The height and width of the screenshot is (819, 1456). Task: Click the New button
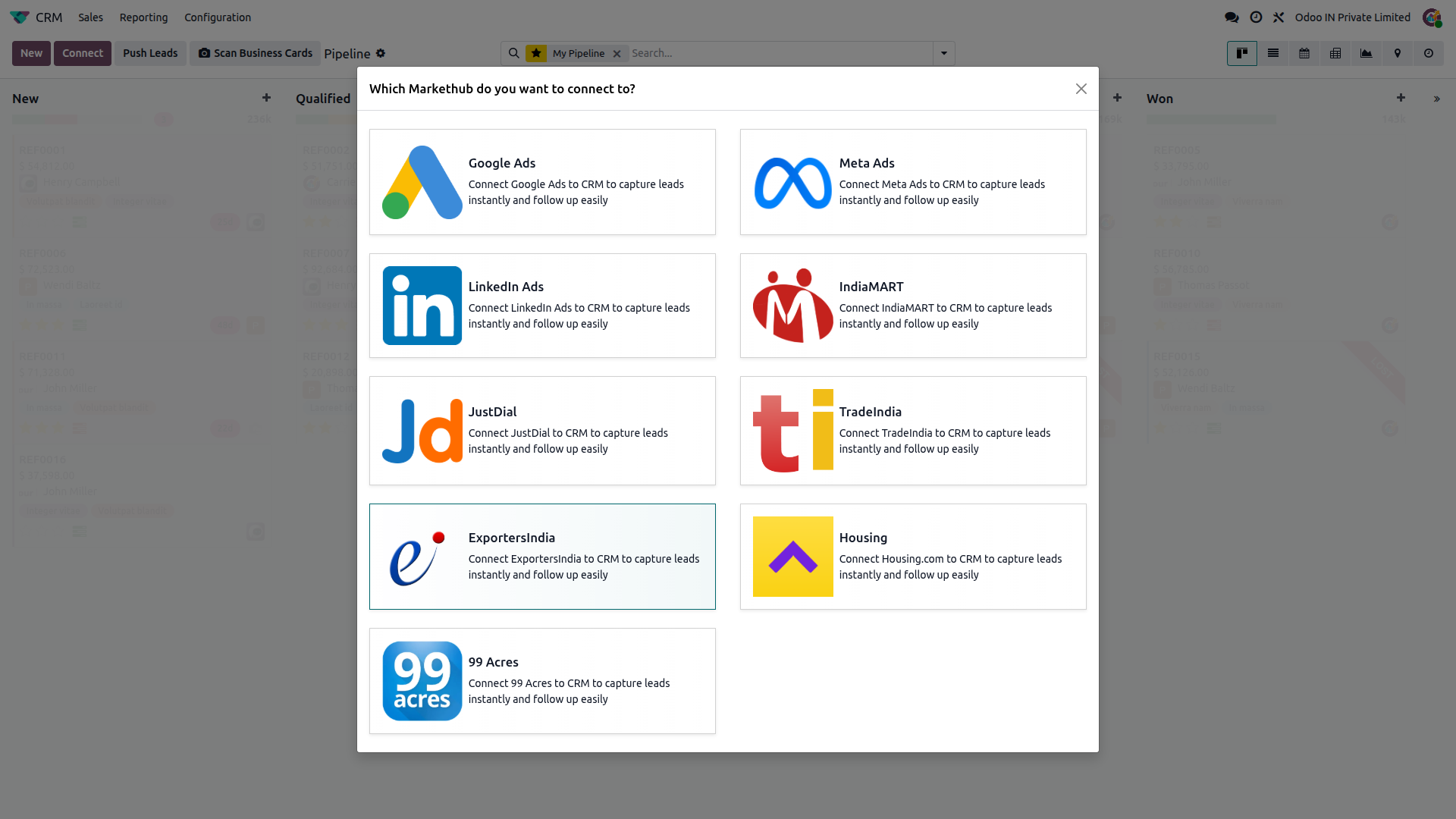tap(31, 53)
